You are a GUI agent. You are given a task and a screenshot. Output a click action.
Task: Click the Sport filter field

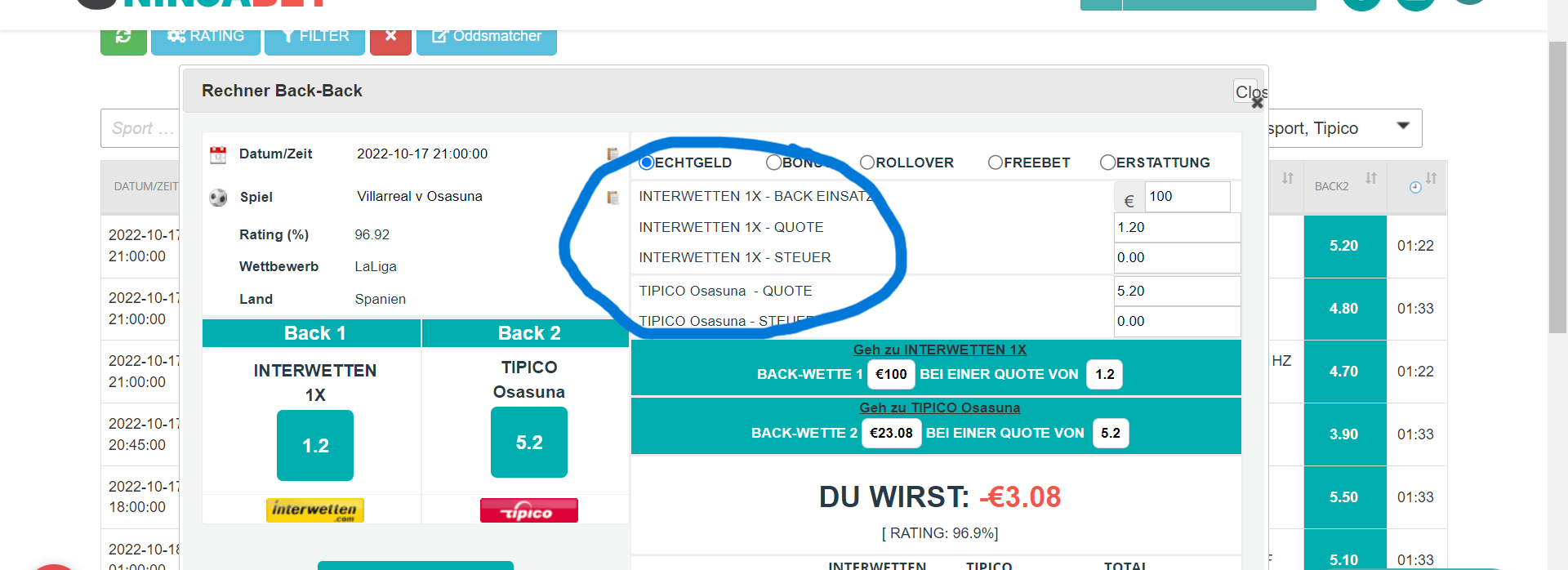(x=140, y=128)
